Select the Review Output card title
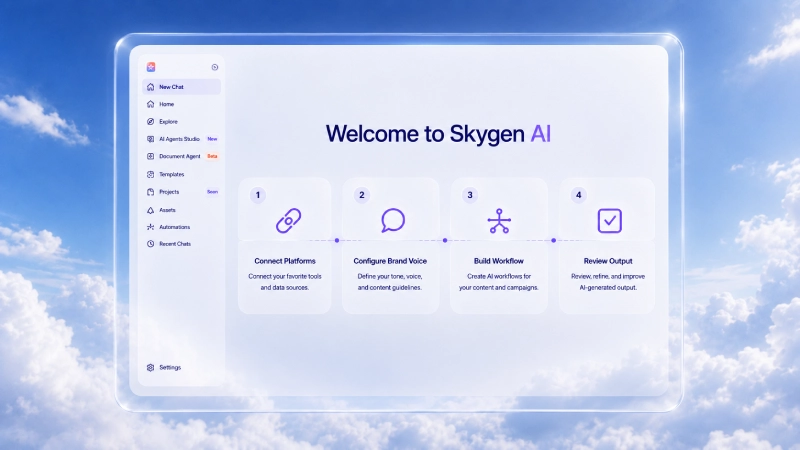 point(608,261)
